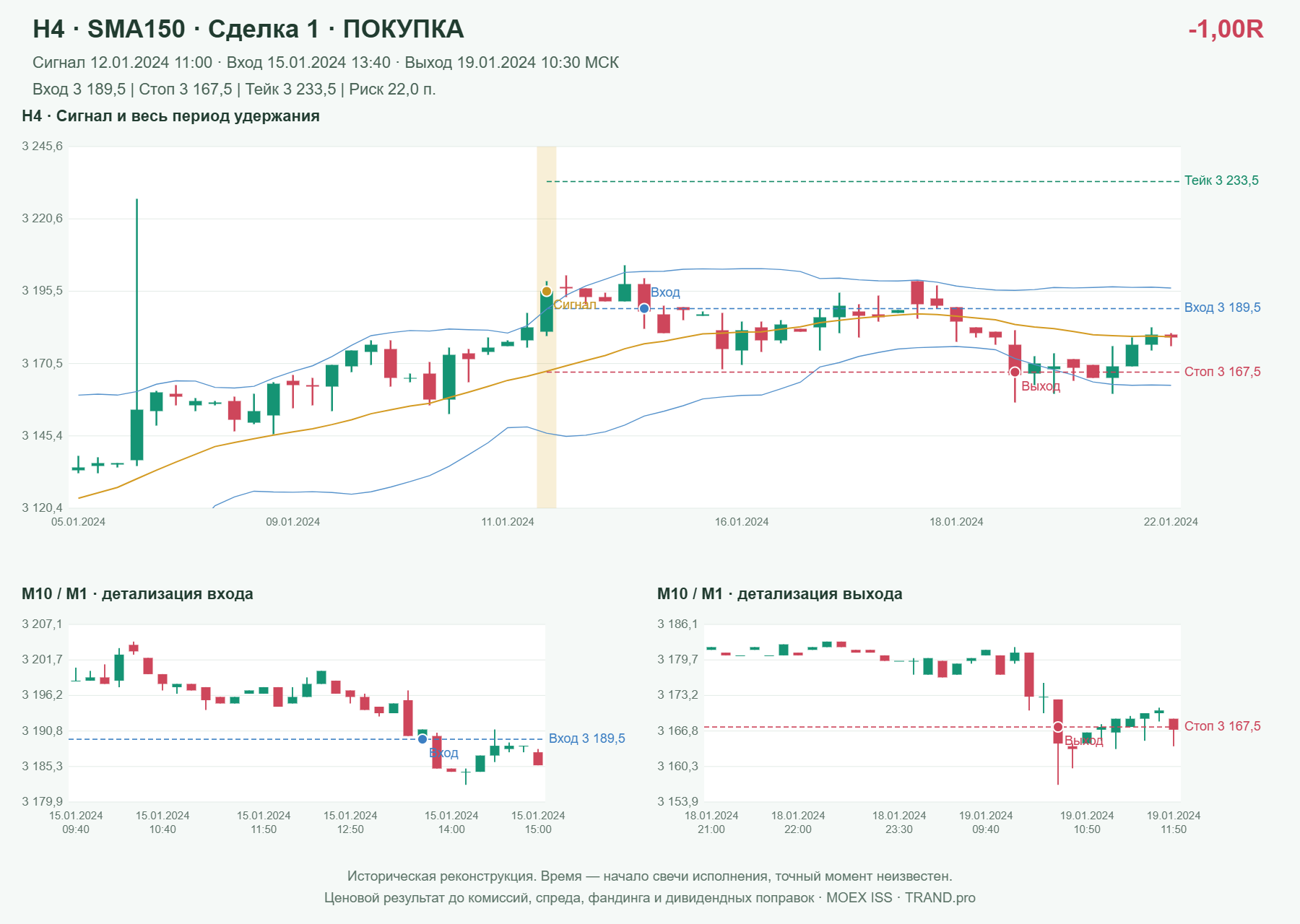Click the 3 120,4 price axis label
Image resolution: width=1300 pixels, height=924 pixels.
pos(42,507)
